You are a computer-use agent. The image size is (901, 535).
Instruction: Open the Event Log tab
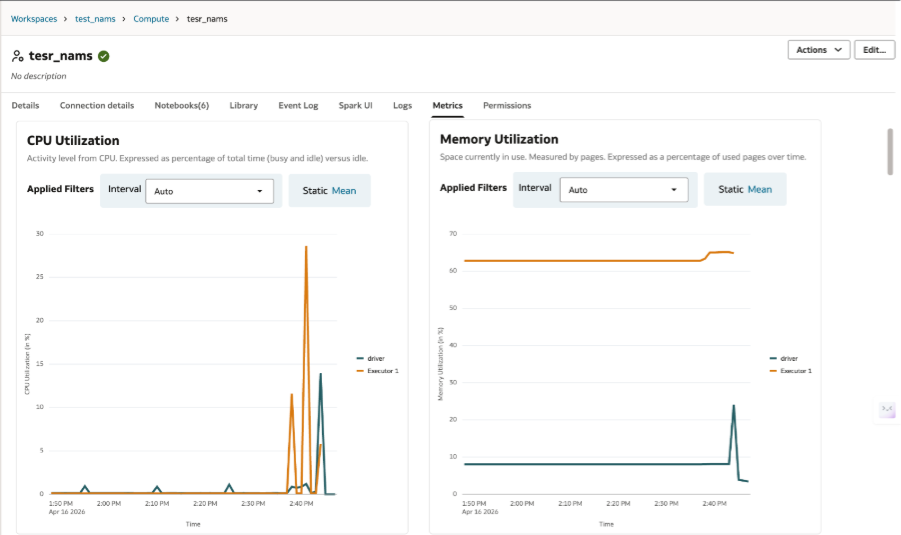pyautogui.click(x=298, y=105)
